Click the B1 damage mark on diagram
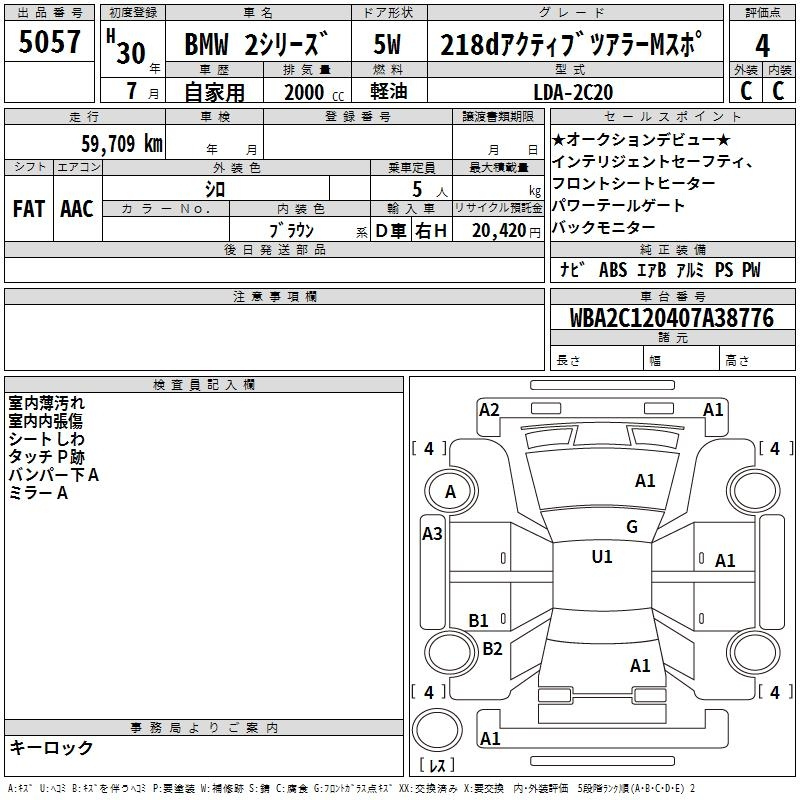This screenshot has height=800, width=800. (x=479, y=621)
